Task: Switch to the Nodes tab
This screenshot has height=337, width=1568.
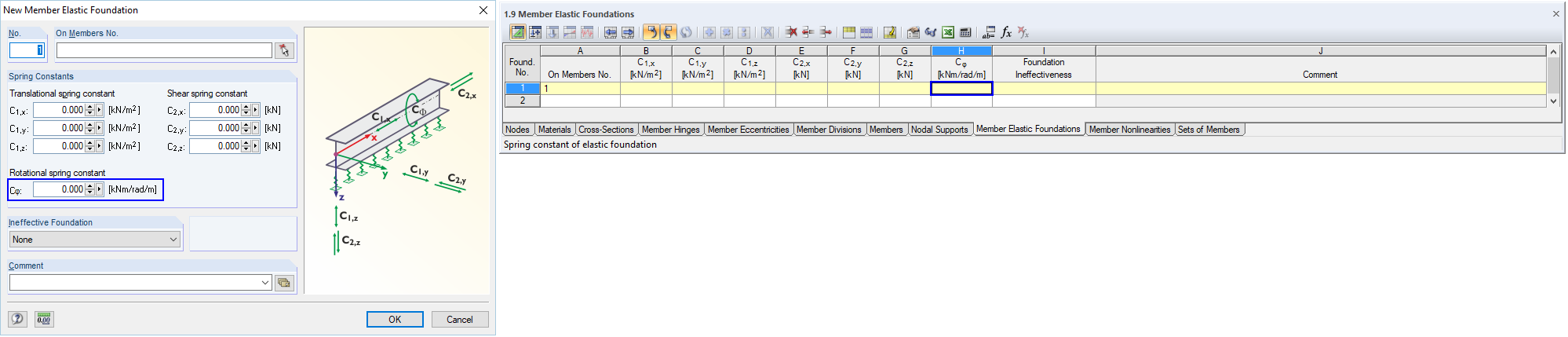Action: pyautogui.click(x=517, y=130)
